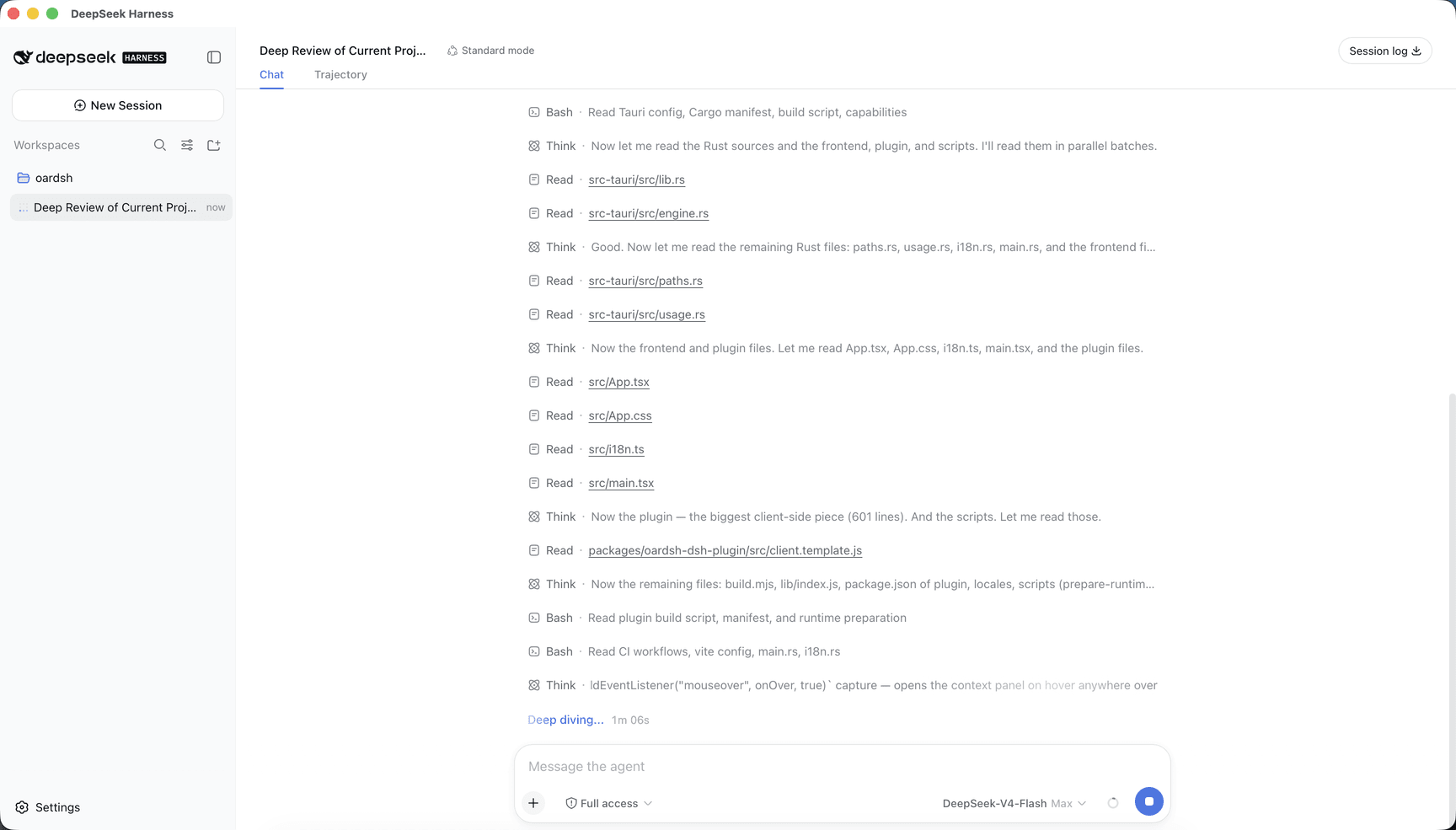Open the src/App.css file link
The width and height of the screenshot is (1456, 830).
tap(620, 415)
